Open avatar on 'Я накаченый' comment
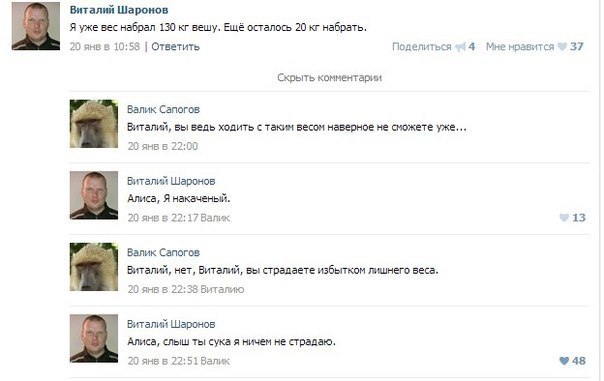Screen dimensions: 604x381 (x=94, y=195)
